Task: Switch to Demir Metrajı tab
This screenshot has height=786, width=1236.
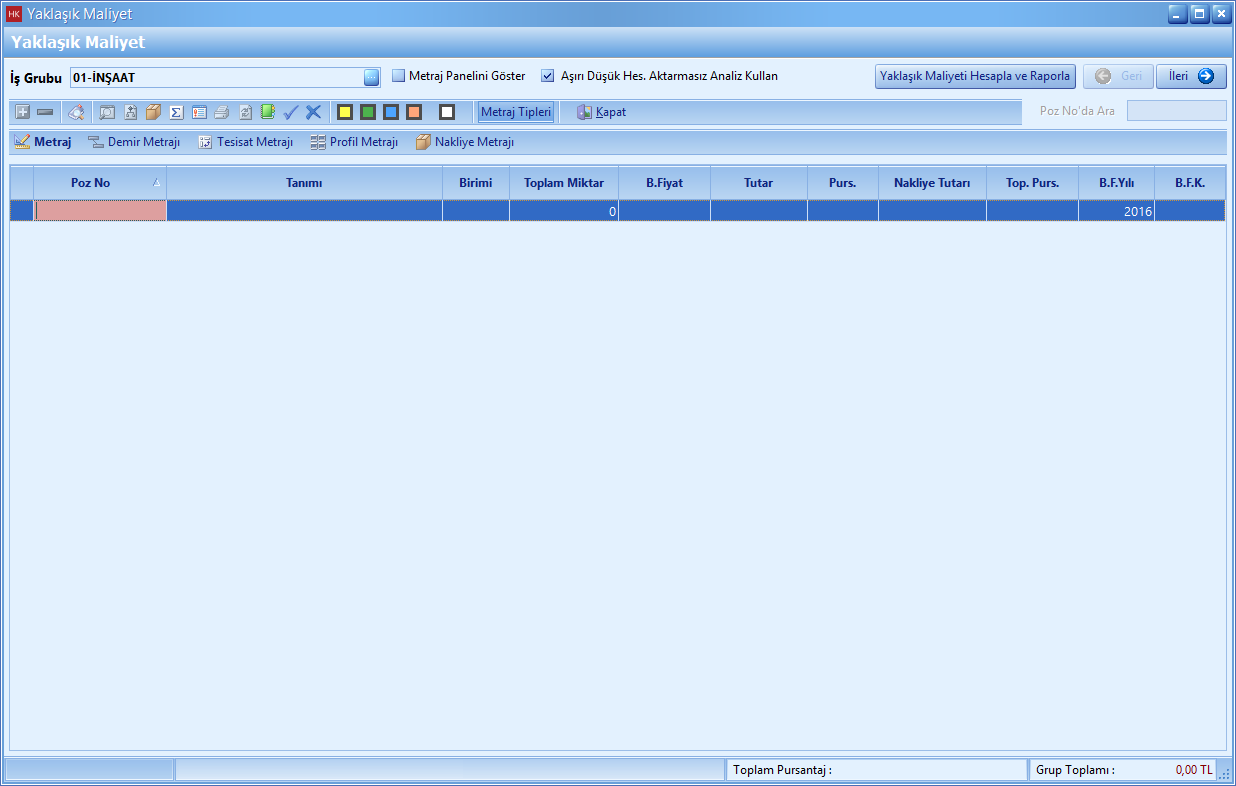Action: pyautogui.click(x=134, y=143)
